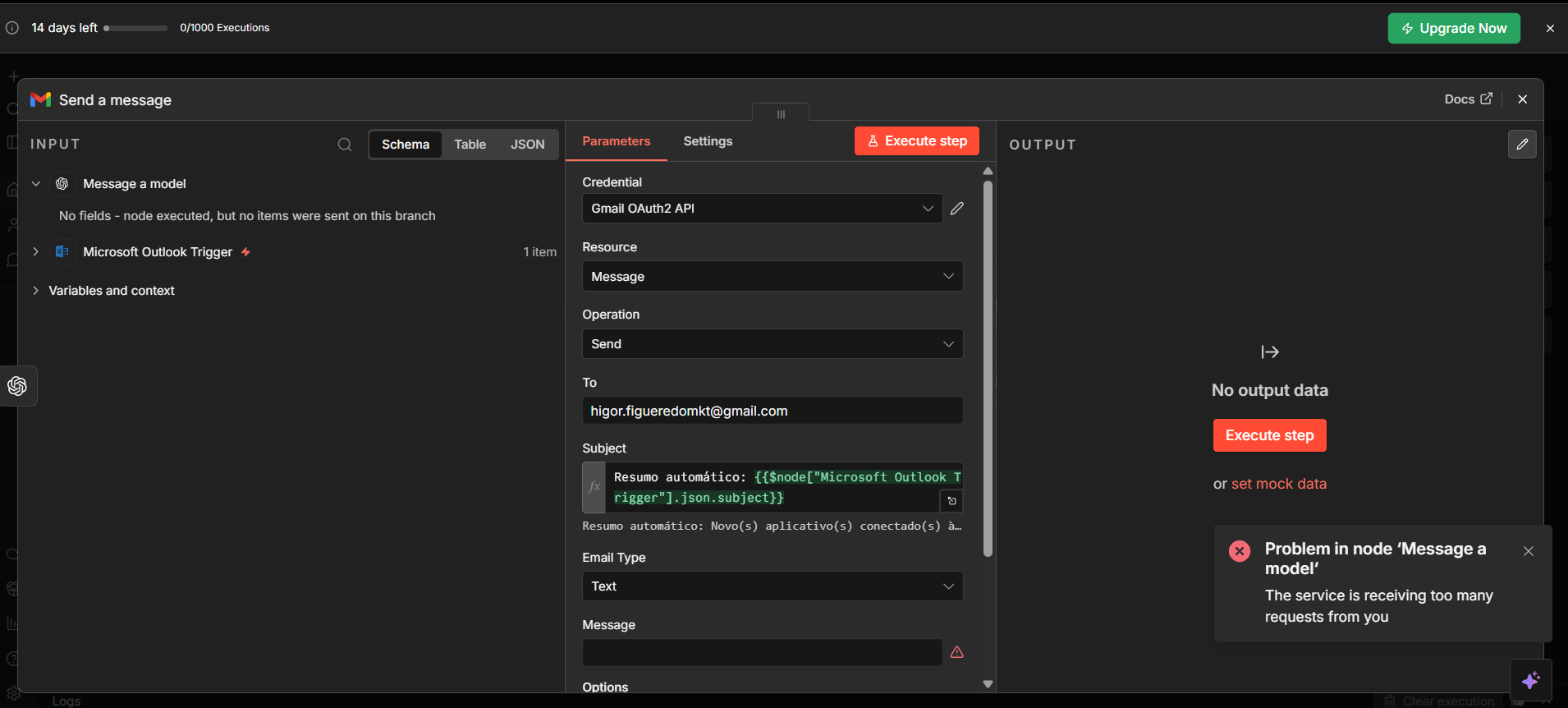
Task: Expand the Microsoft Outlook Trigger section
Action: 36,252
